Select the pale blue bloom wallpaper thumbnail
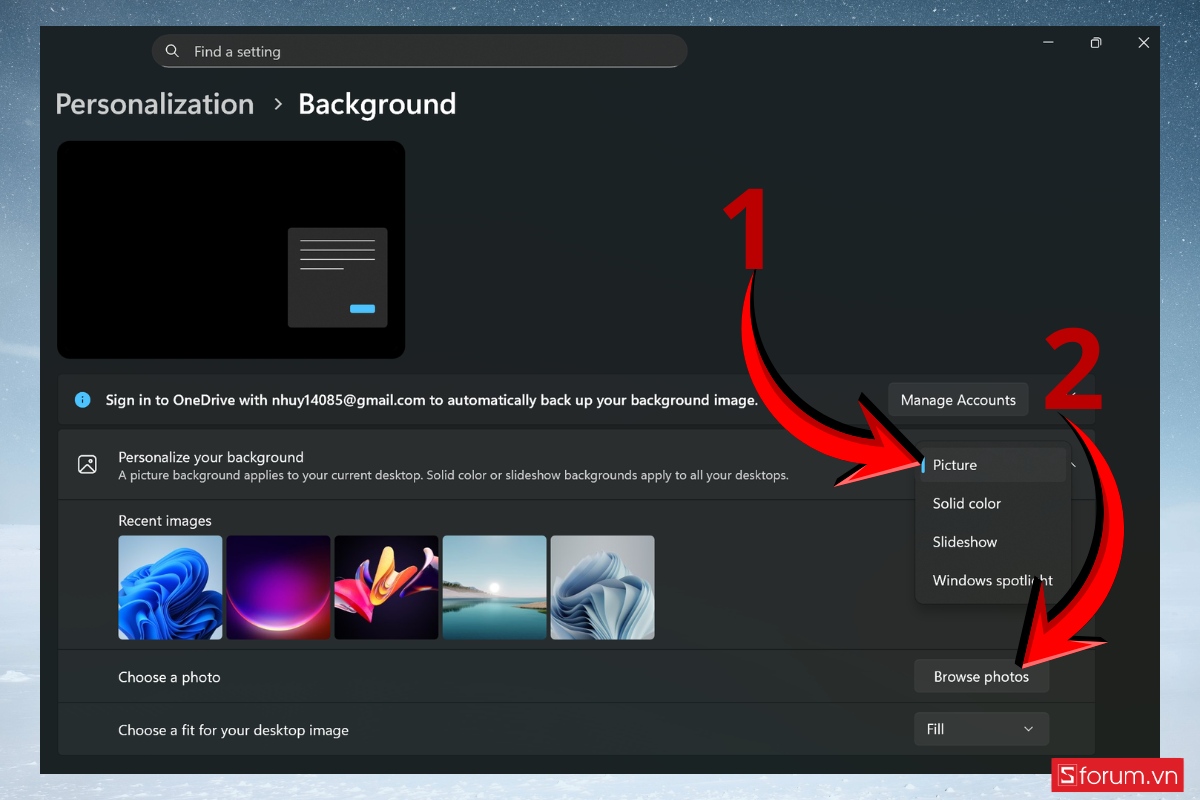 [603, 587]
